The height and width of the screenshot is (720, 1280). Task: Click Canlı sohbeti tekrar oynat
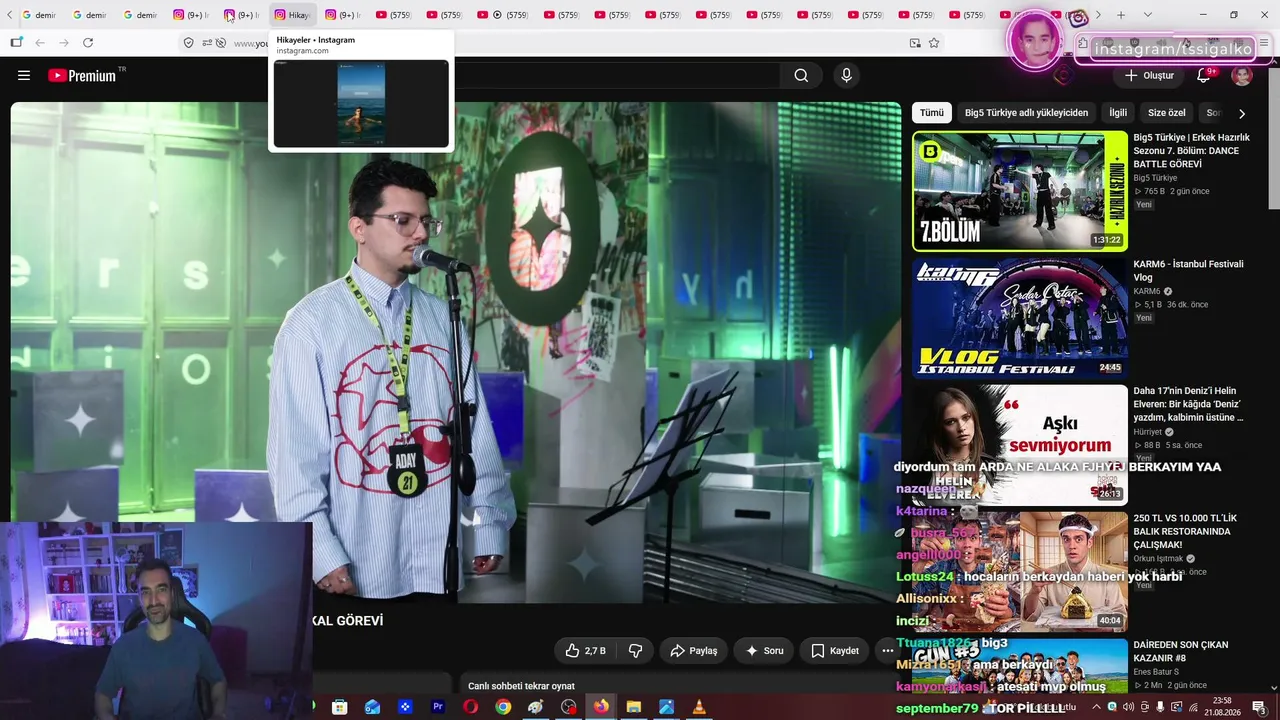click(x=521, y=686)
